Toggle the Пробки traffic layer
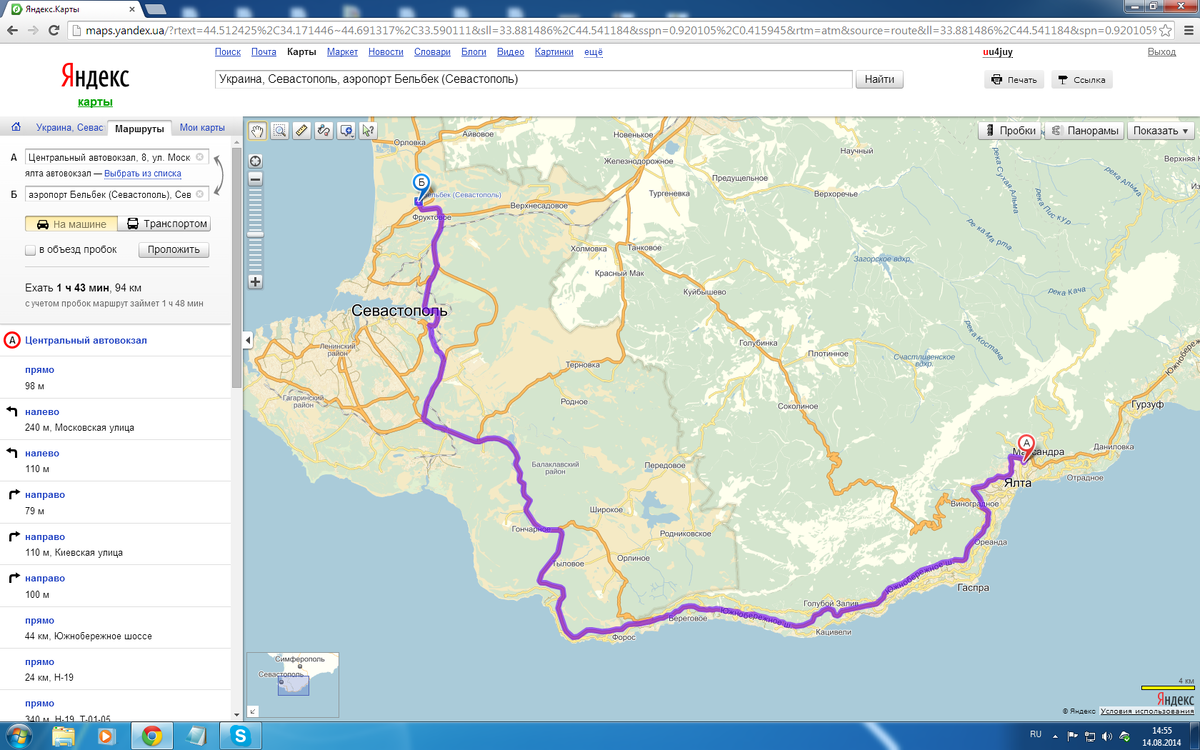Viewport: 1200px width, 750px height. click(1009, 130)
